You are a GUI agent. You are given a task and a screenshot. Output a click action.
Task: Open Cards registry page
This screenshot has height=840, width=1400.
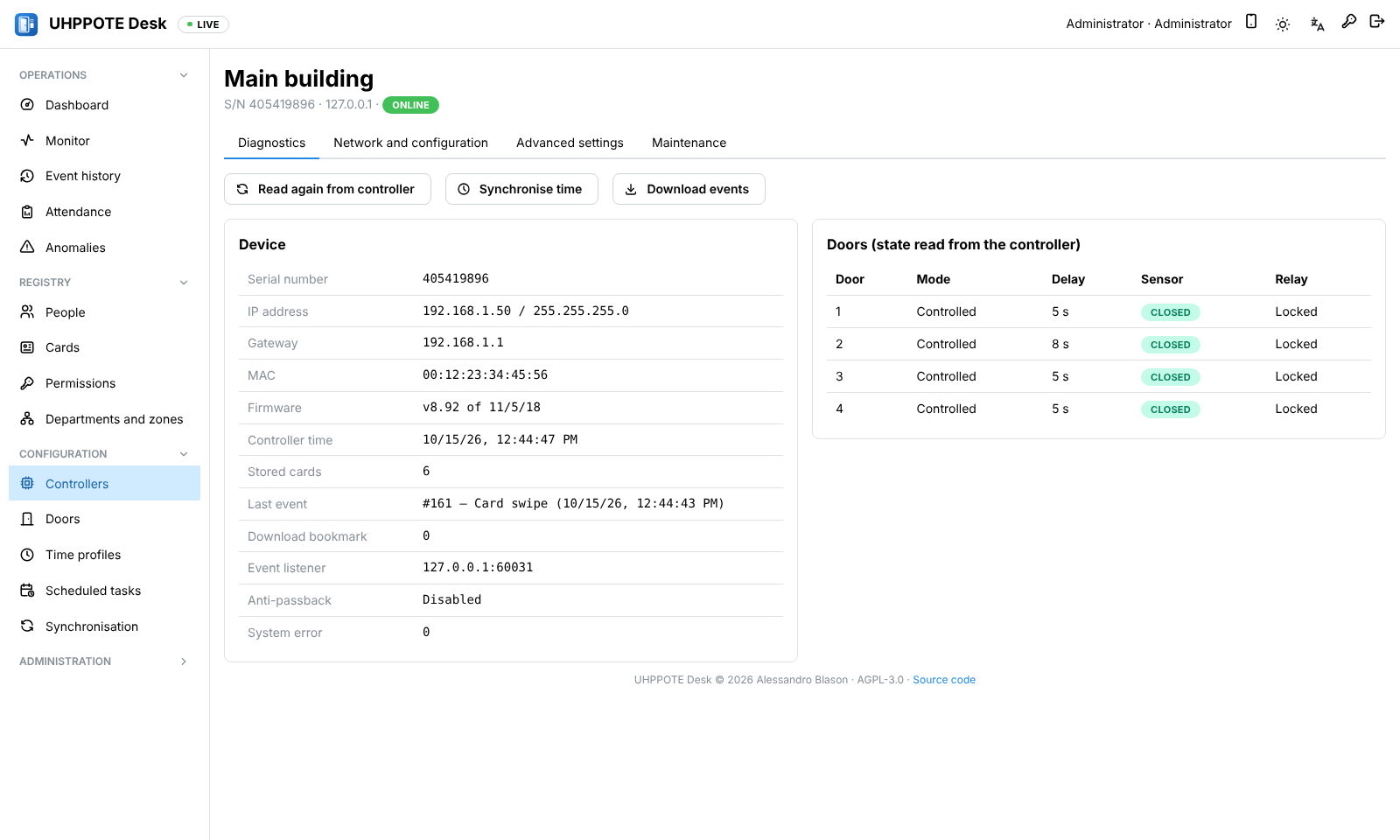104,347
